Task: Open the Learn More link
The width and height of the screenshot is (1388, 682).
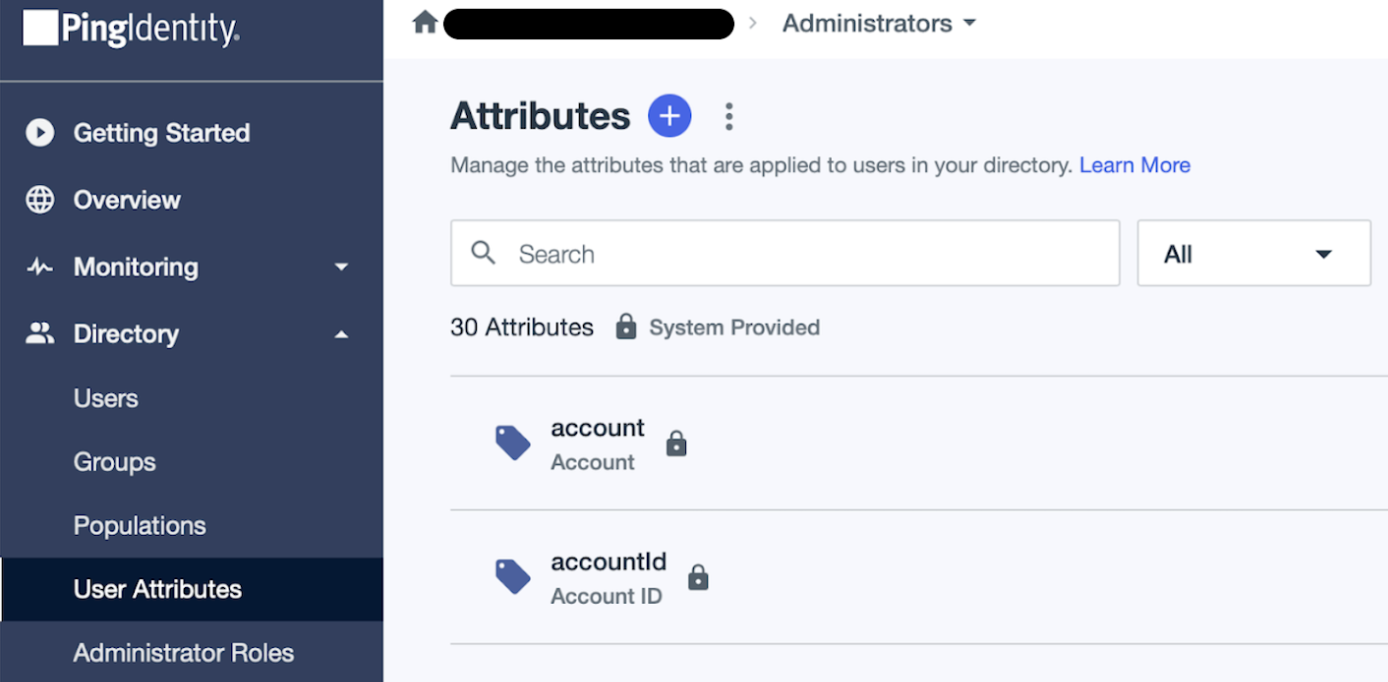Action: [x=1134, y=165]
